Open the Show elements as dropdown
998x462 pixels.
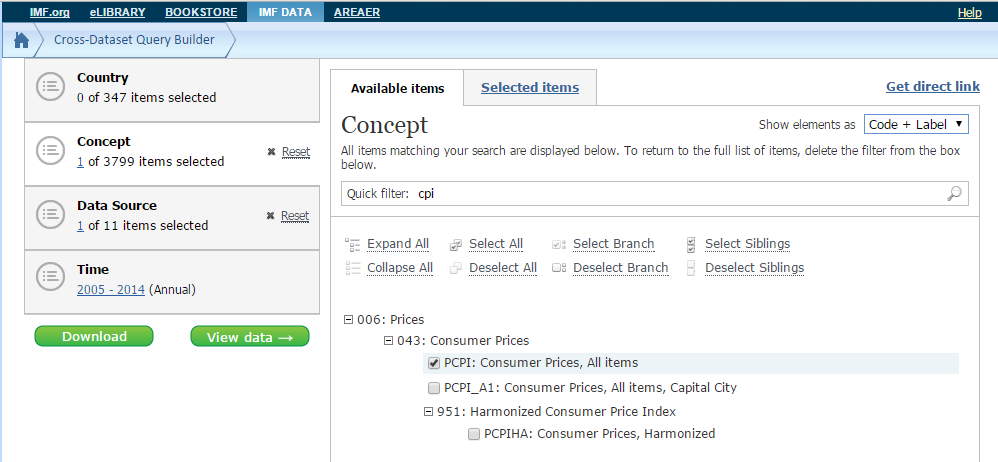(916, 124)
